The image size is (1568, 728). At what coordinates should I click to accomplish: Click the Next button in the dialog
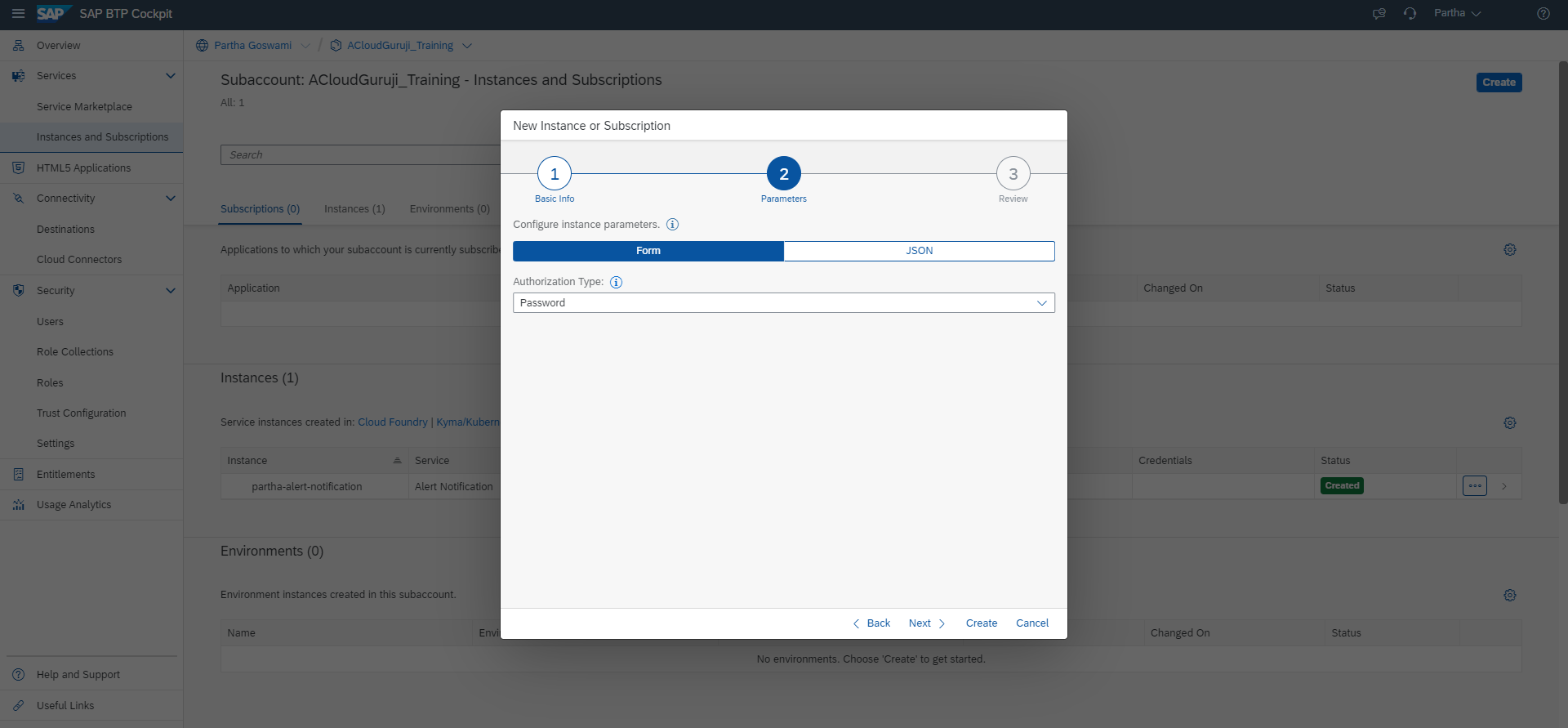tap(926, 623)
